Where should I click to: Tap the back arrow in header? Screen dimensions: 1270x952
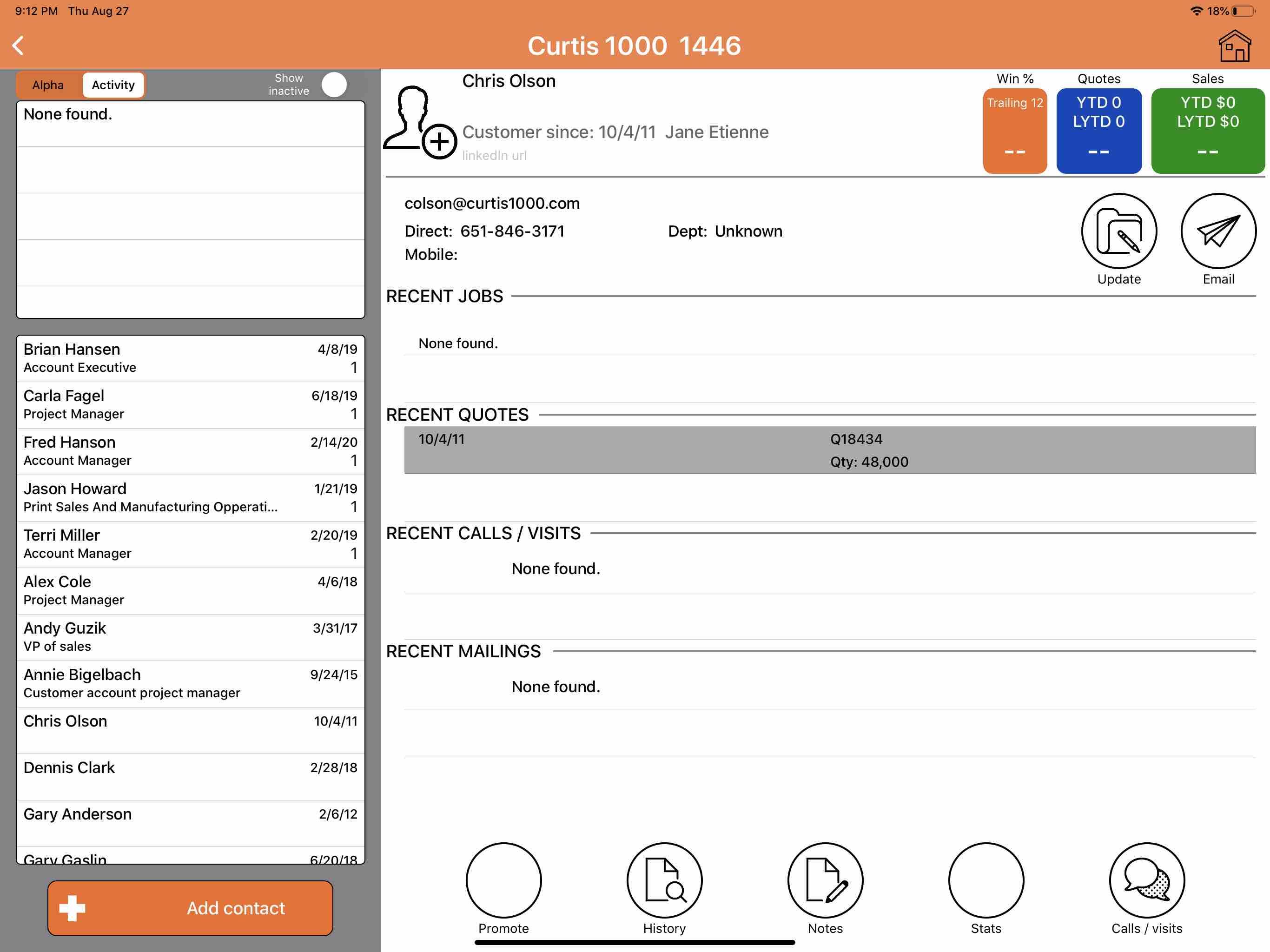pos(19,46)
